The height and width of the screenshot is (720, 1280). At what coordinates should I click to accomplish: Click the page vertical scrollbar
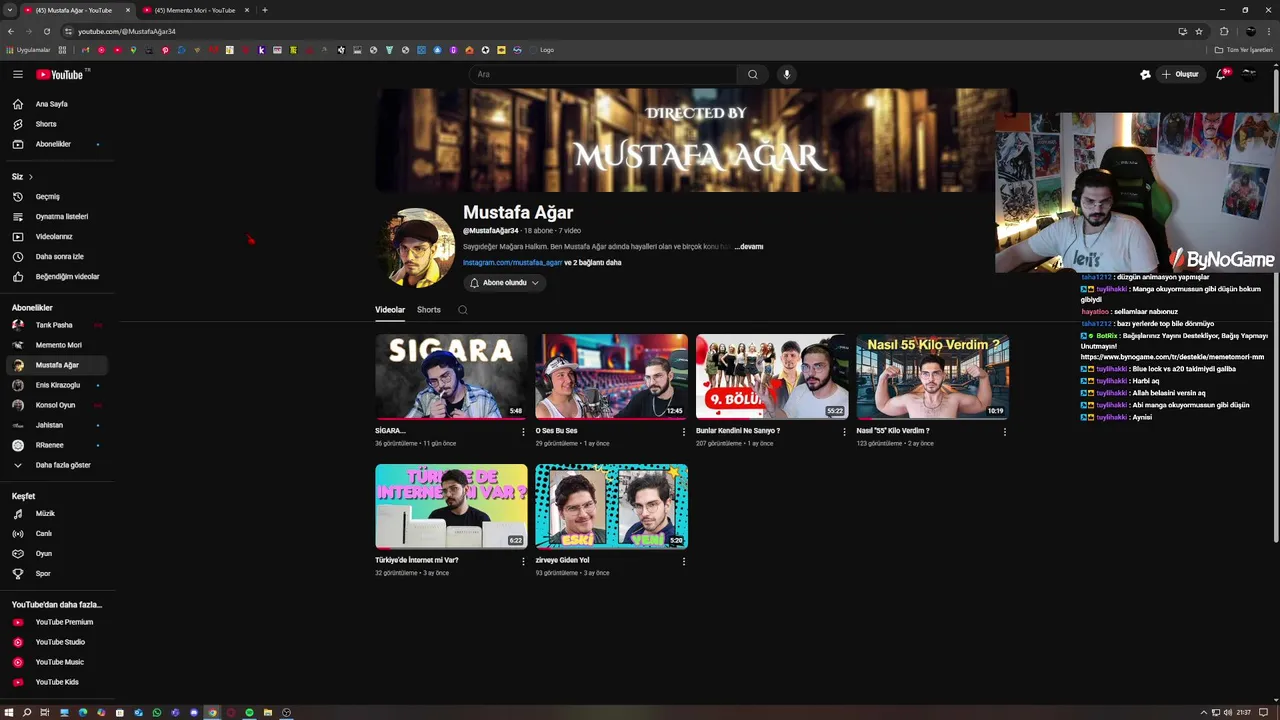coord(1276,305)
